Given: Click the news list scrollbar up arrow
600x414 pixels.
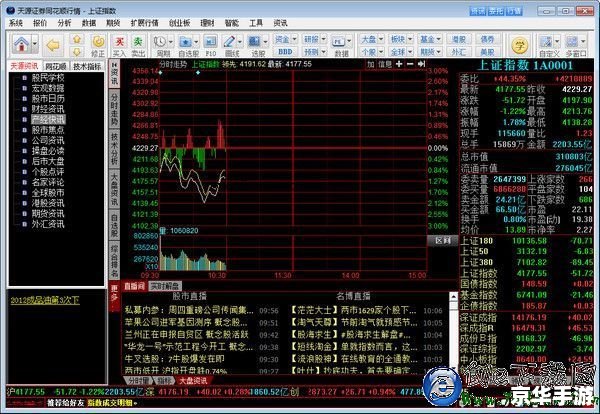Looking at the screenshot, I should pyautogui.click(x=453, y=297).
